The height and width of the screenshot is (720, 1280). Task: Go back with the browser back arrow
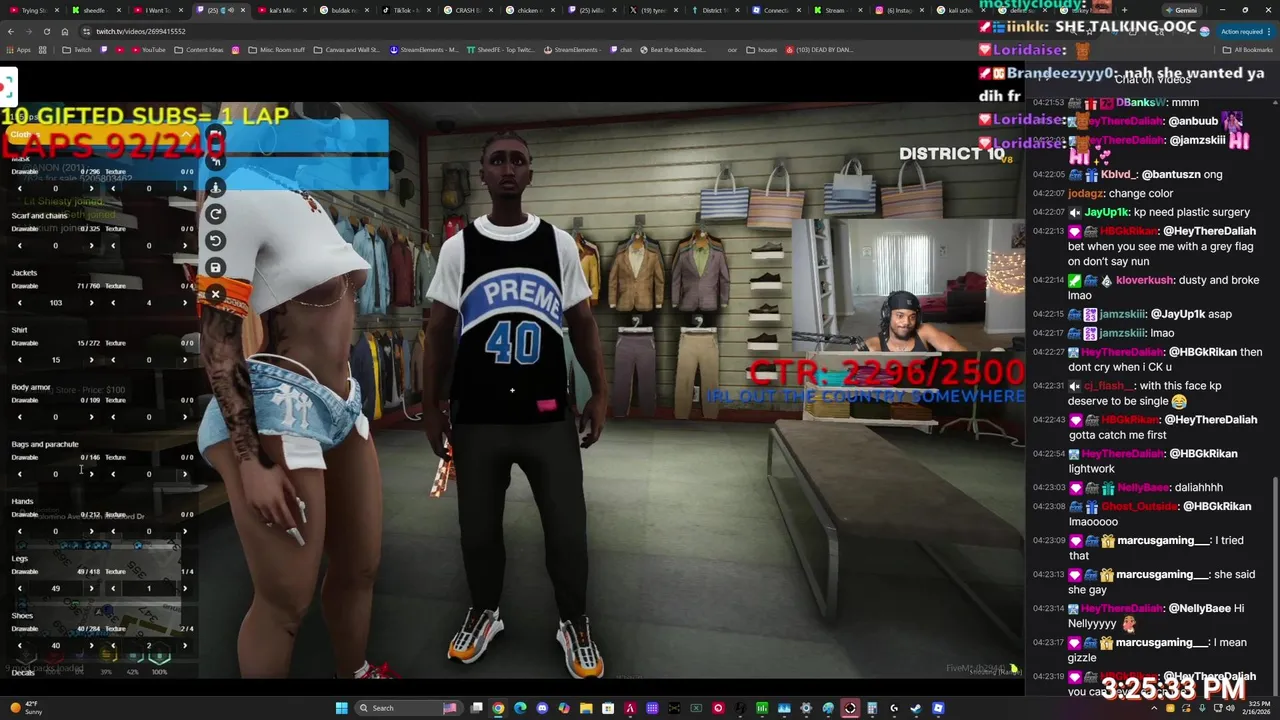pos(11,31)
